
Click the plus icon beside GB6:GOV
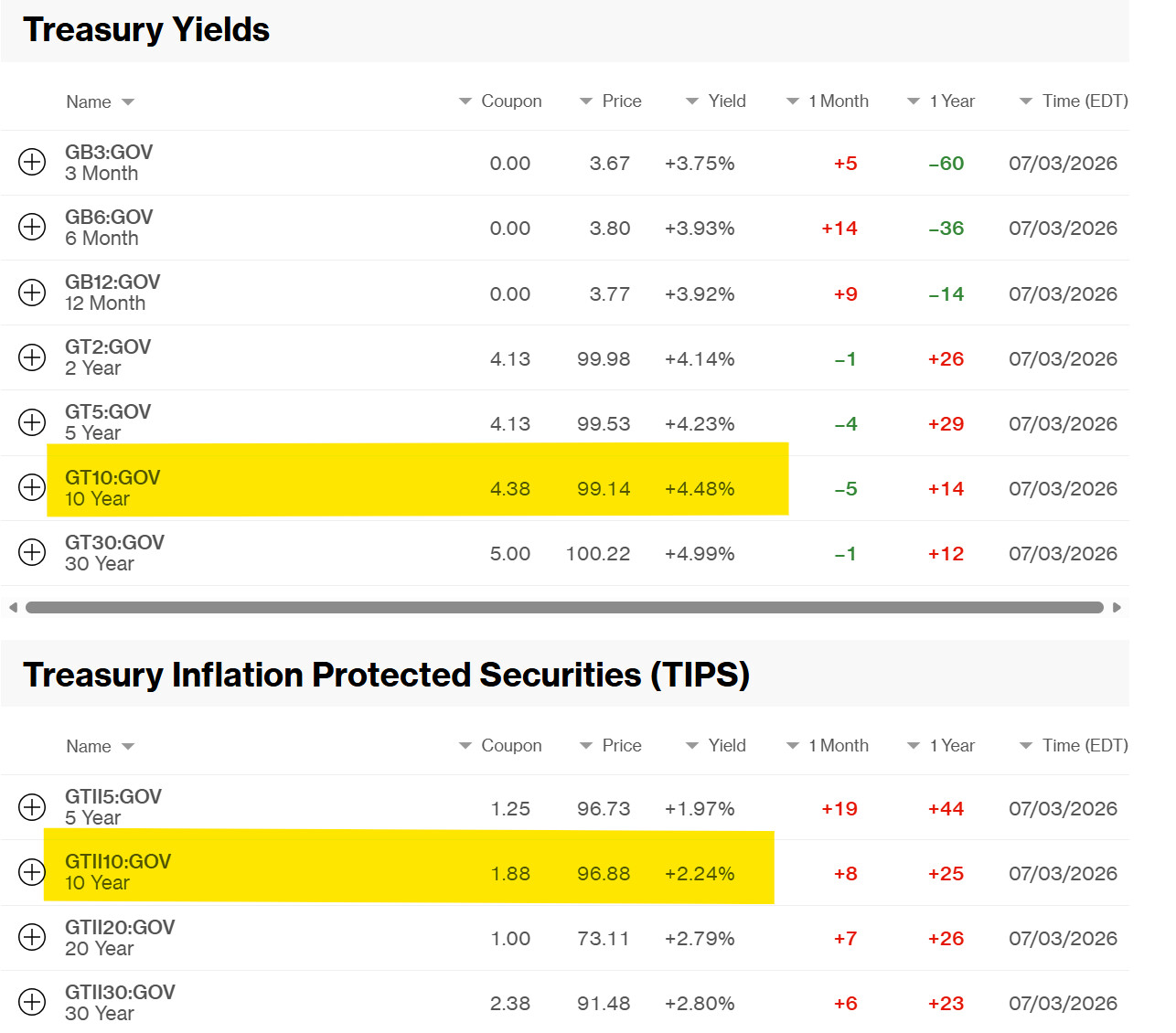32,227
